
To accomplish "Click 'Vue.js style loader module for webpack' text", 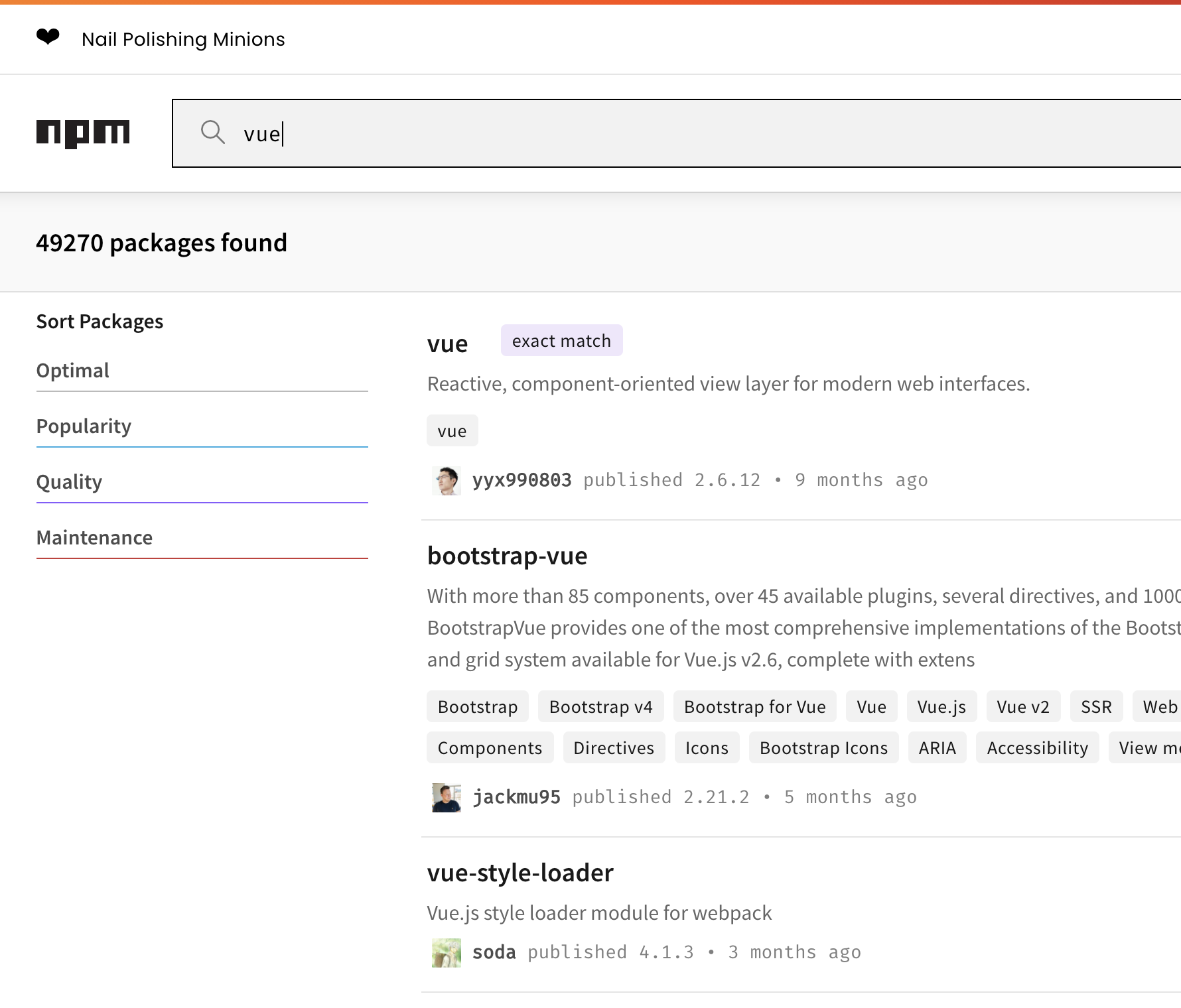I will pyautogui.click(x=599, y=913).
